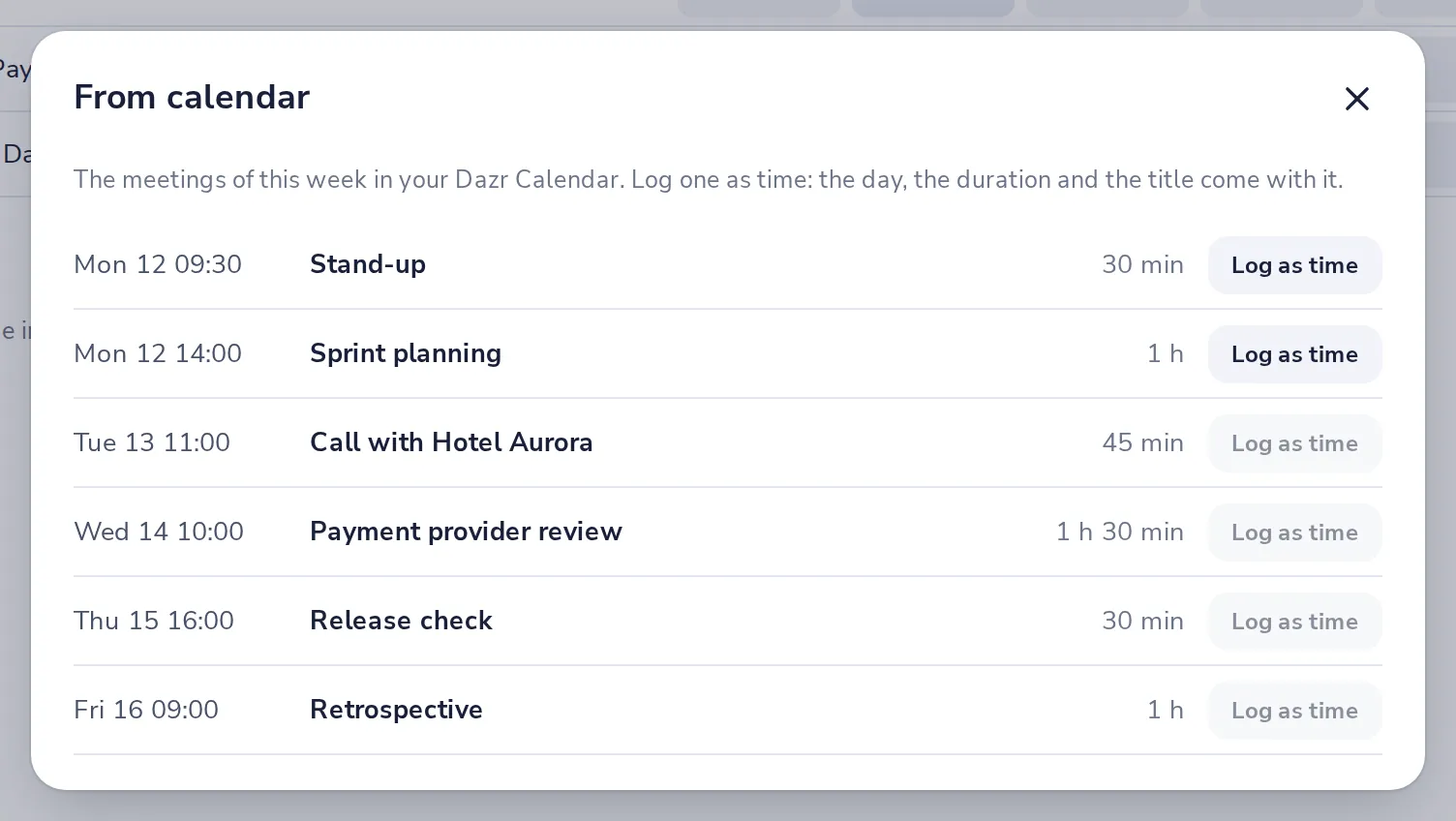Screen dimensions: 1456x821
Task: Log Call with Hotel Aurora as time
Action: pos(1294,443)
